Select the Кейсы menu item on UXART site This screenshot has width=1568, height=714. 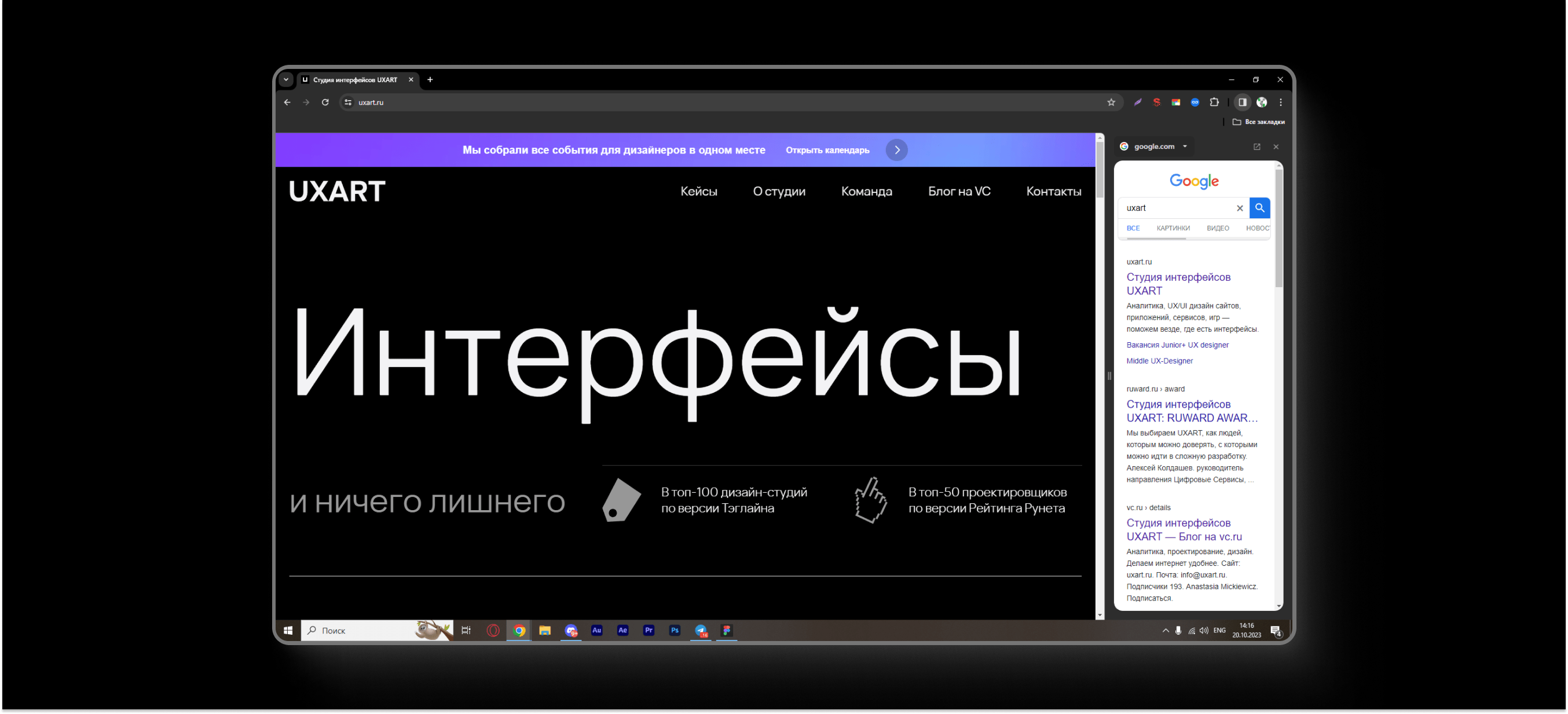click(x=698, y=191)
